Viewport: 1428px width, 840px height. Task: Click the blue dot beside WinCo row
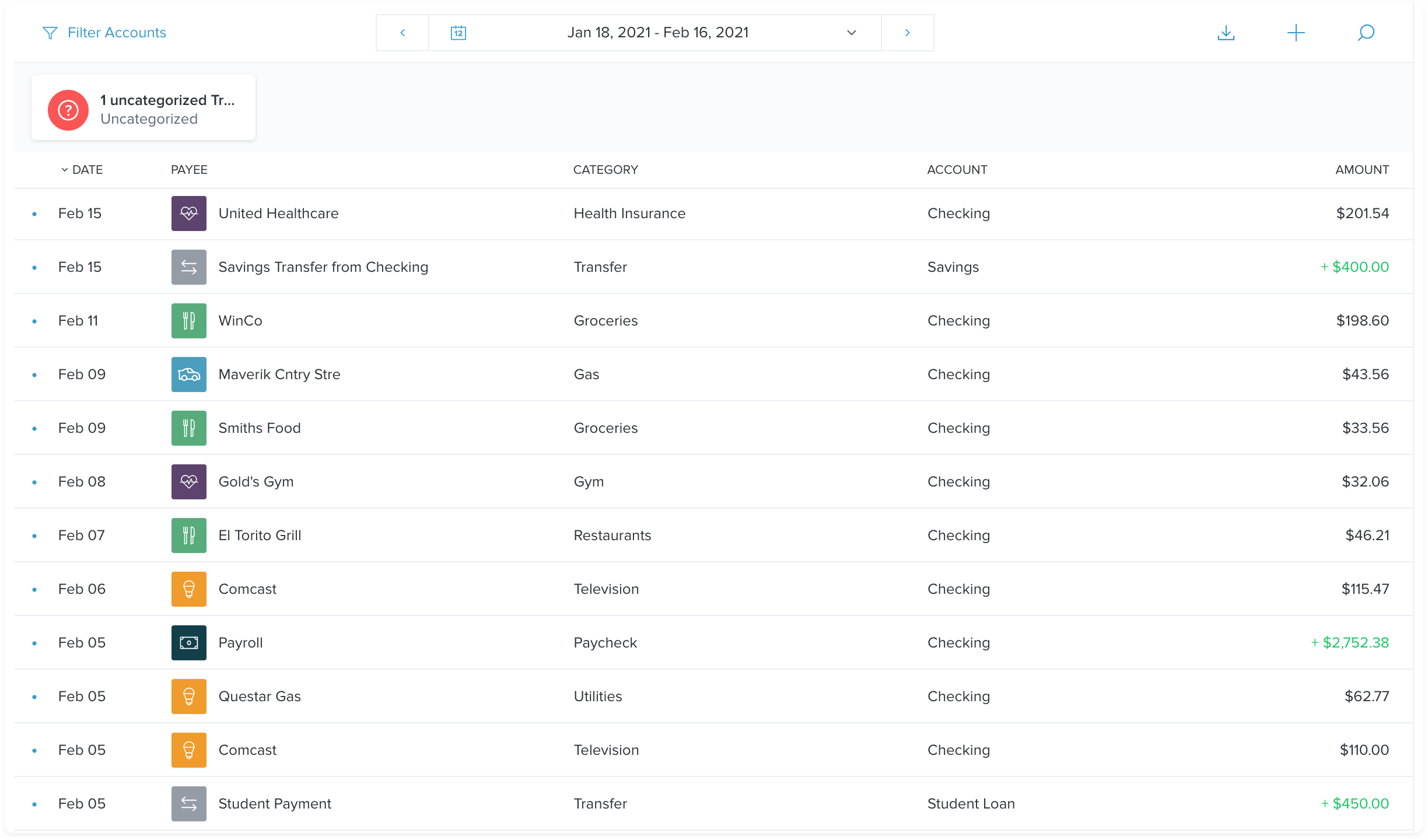[x=34, y=321]
